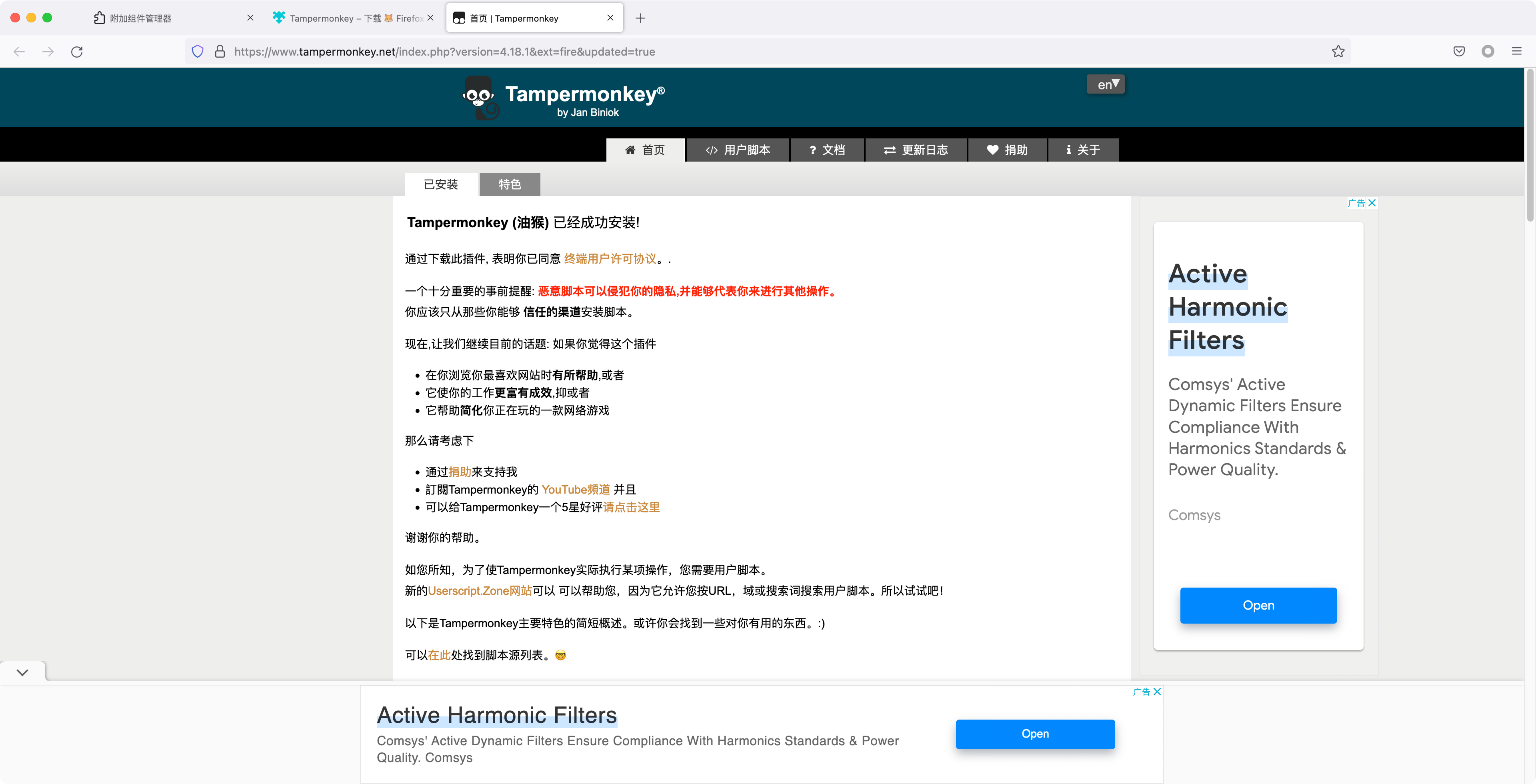The image size is (1536, 784).
Task: Click the Comsys advertiser name in sidebar ad
Action: (1194, 515)
